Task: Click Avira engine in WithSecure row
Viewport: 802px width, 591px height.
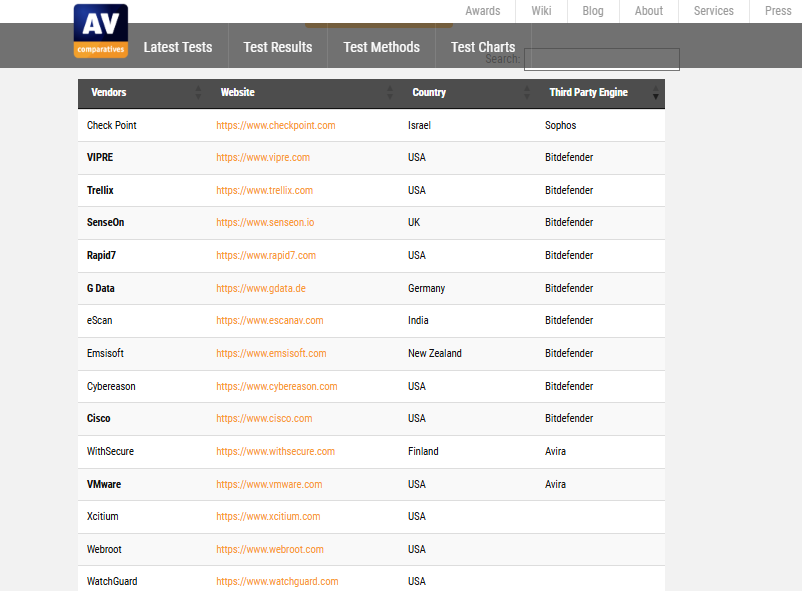Action: 555,451
